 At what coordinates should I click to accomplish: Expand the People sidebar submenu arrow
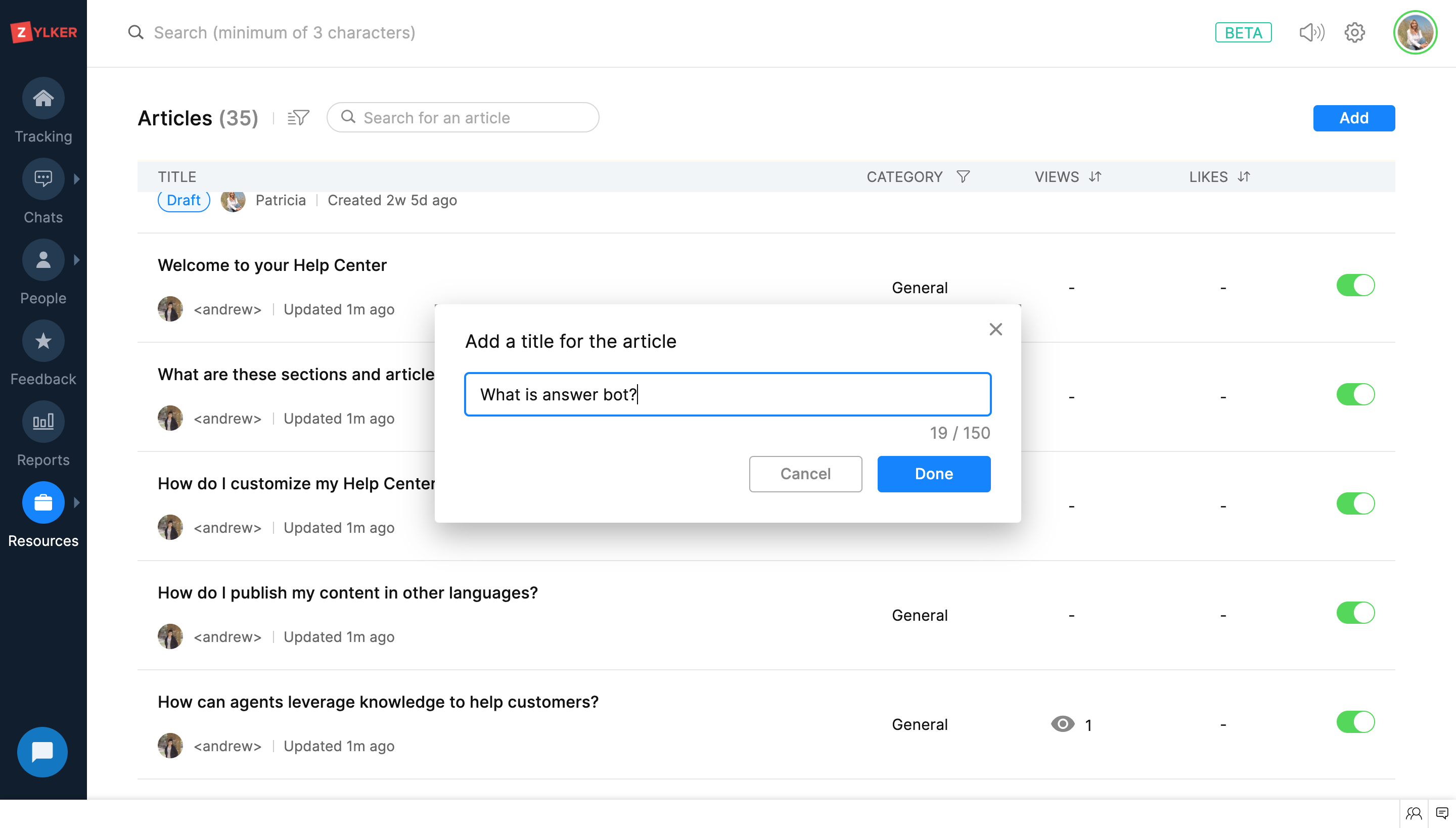[77, 260]
